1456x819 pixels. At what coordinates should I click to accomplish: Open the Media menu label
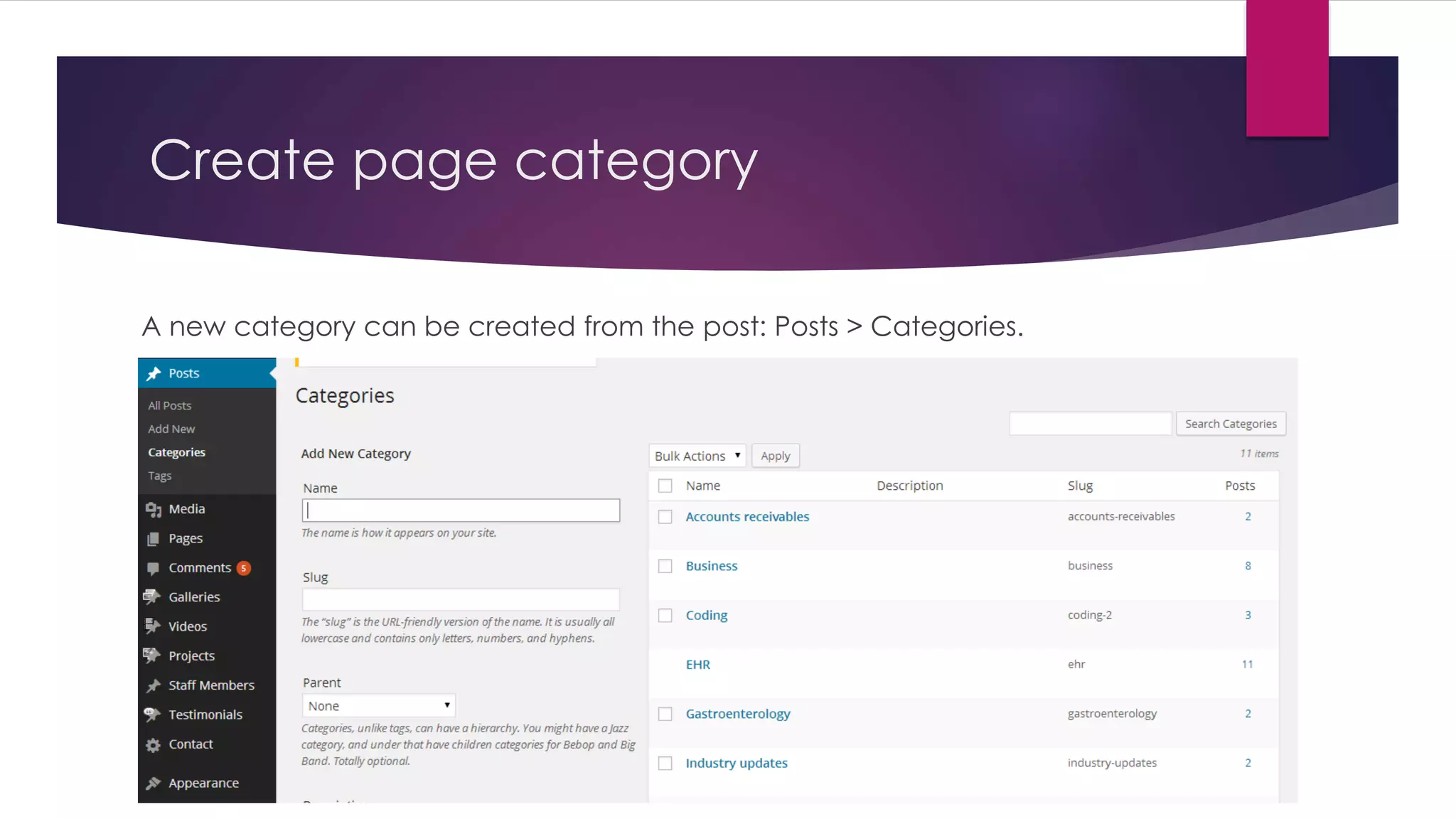tap(187, 509)
